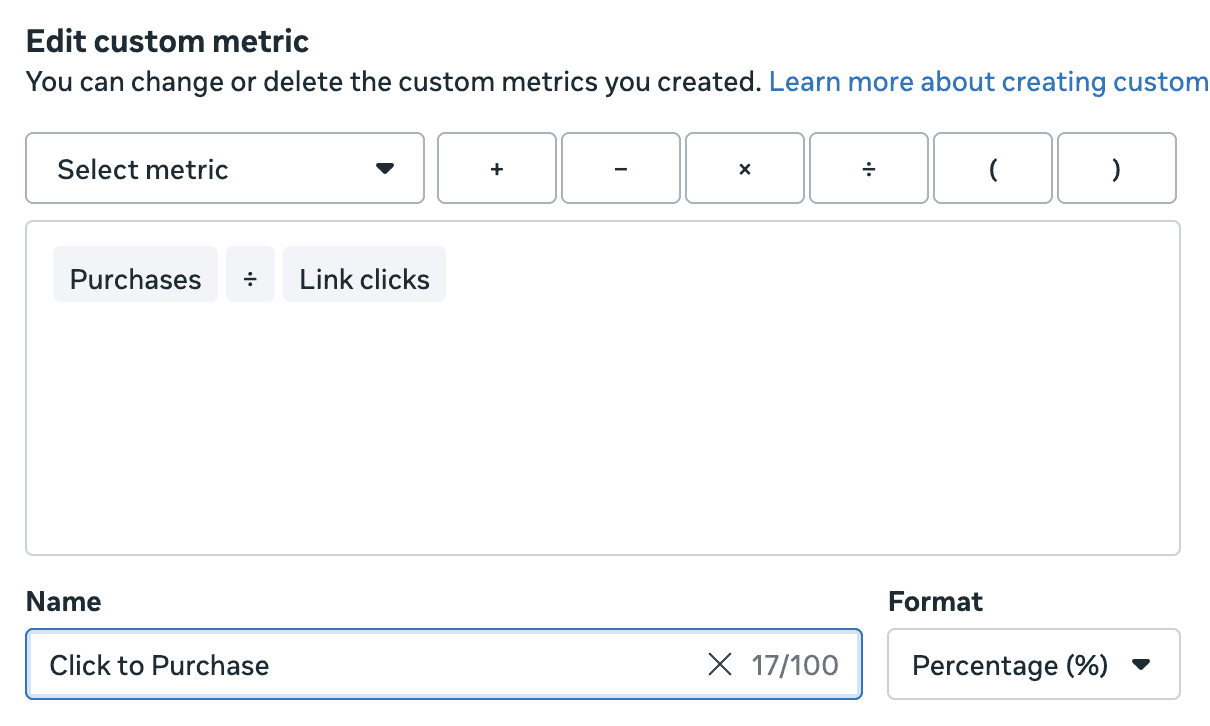Screen dimensions: 1210x726
Task: Click the addition operator button
Action: tap(496, 168)
